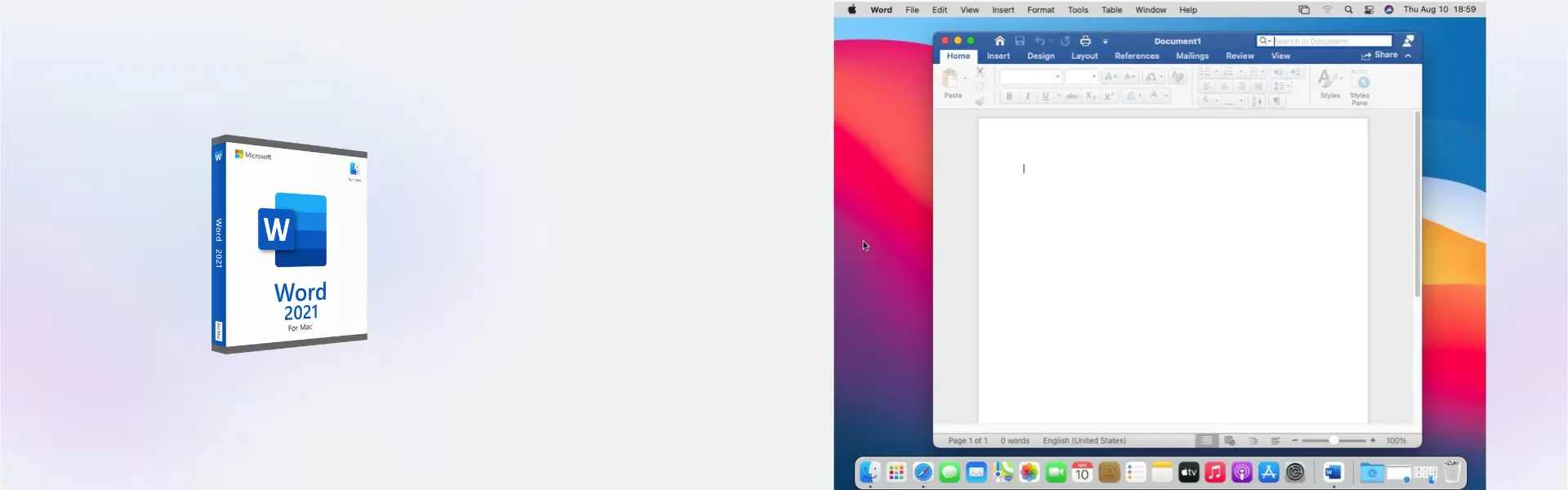Open the Line Spacing dropdown
This screenshot has height=490, width=1568.
(1281, 87)
